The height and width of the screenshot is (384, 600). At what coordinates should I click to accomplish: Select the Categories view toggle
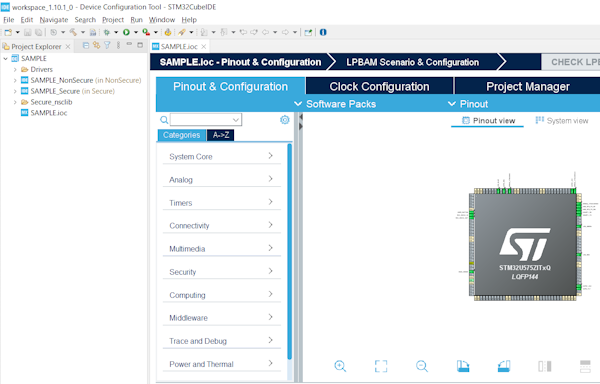pyautogui.click(x=181, y=135)
